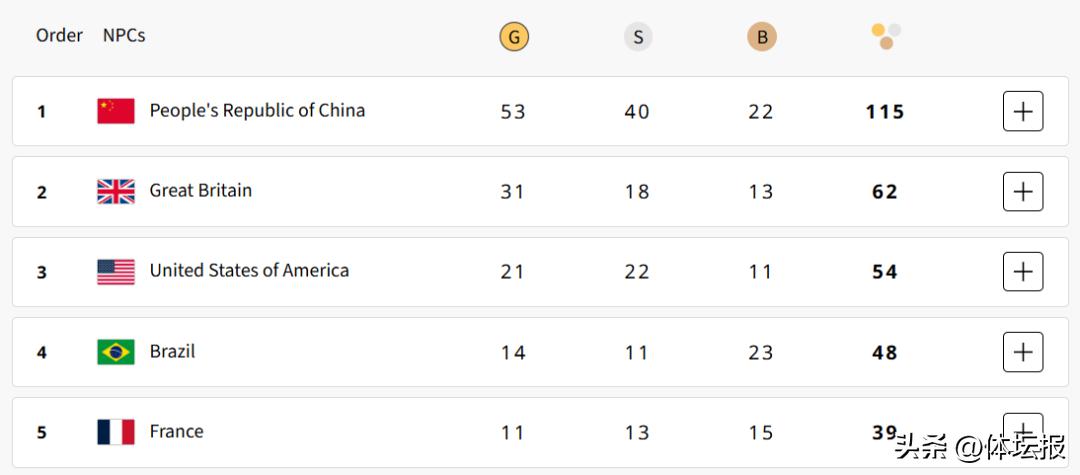Viewport: 1080px width, 475px height.
Task: Click the Great Britain flag icon
Action: (116, 191)
